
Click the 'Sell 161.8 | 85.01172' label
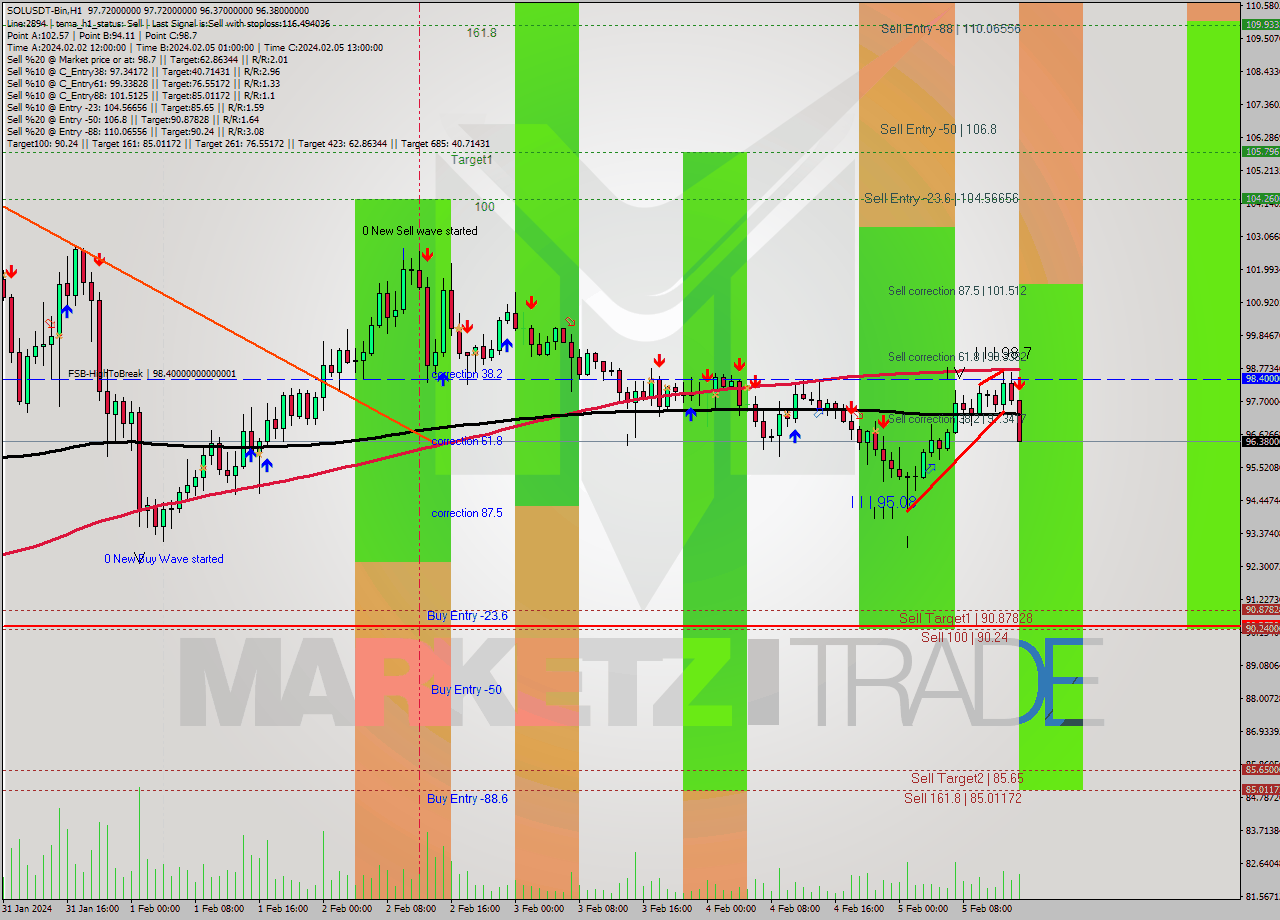point(962,798)
